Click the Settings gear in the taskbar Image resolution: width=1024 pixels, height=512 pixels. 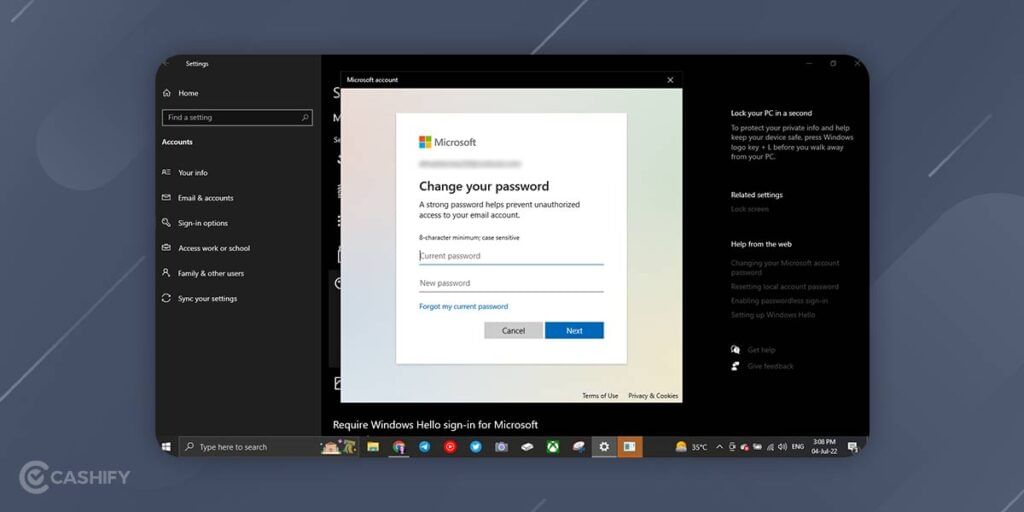point(604,447)
